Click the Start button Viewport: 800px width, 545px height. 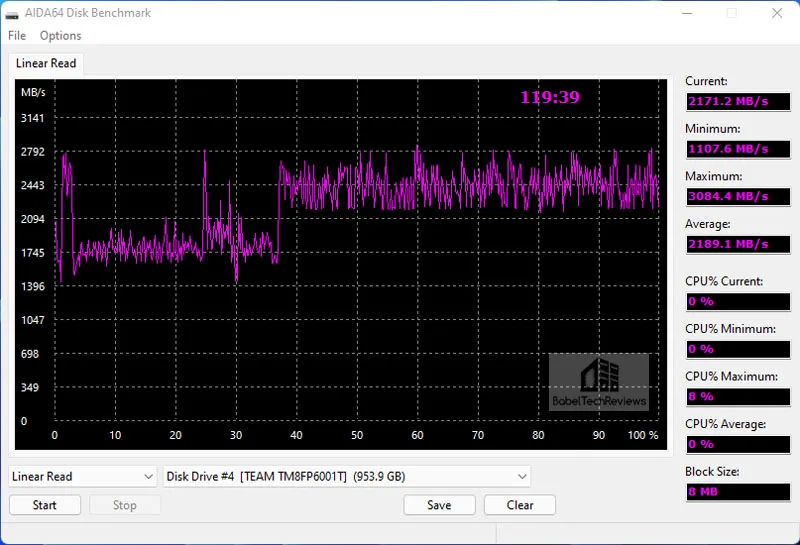[45, 505]
